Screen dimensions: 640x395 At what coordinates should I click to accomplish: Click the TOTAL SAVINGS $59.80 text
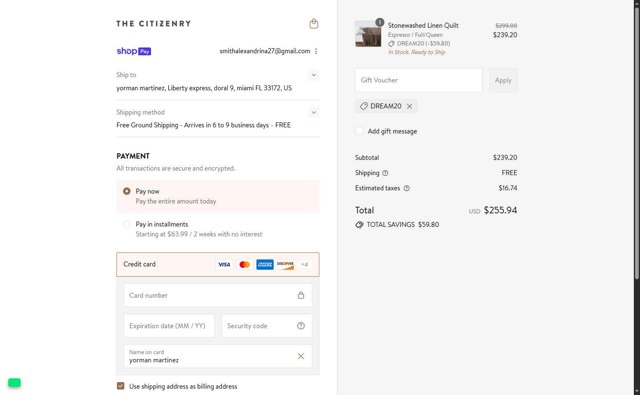point(403,224)
